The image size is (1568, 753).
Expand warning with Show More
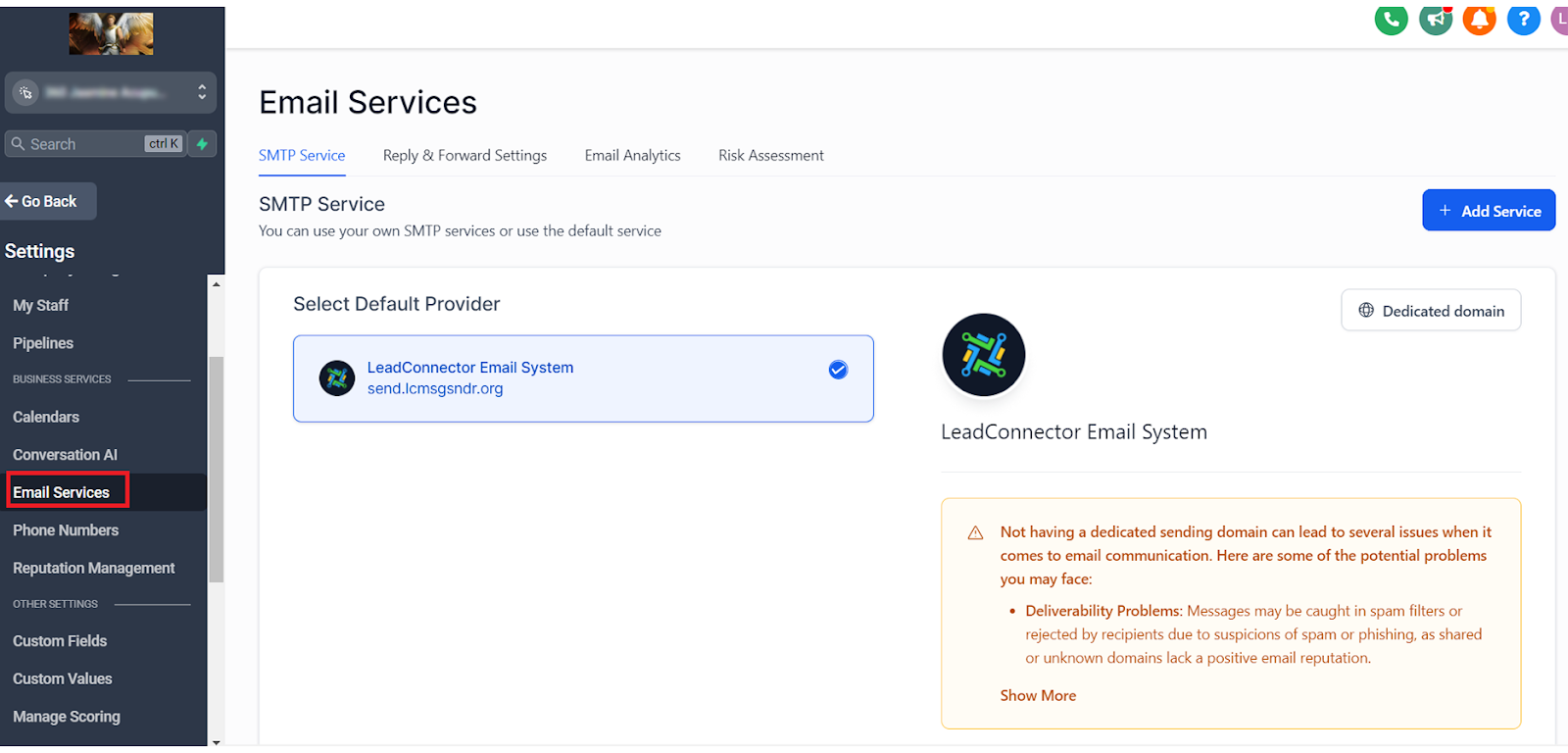pos(1038,695)
